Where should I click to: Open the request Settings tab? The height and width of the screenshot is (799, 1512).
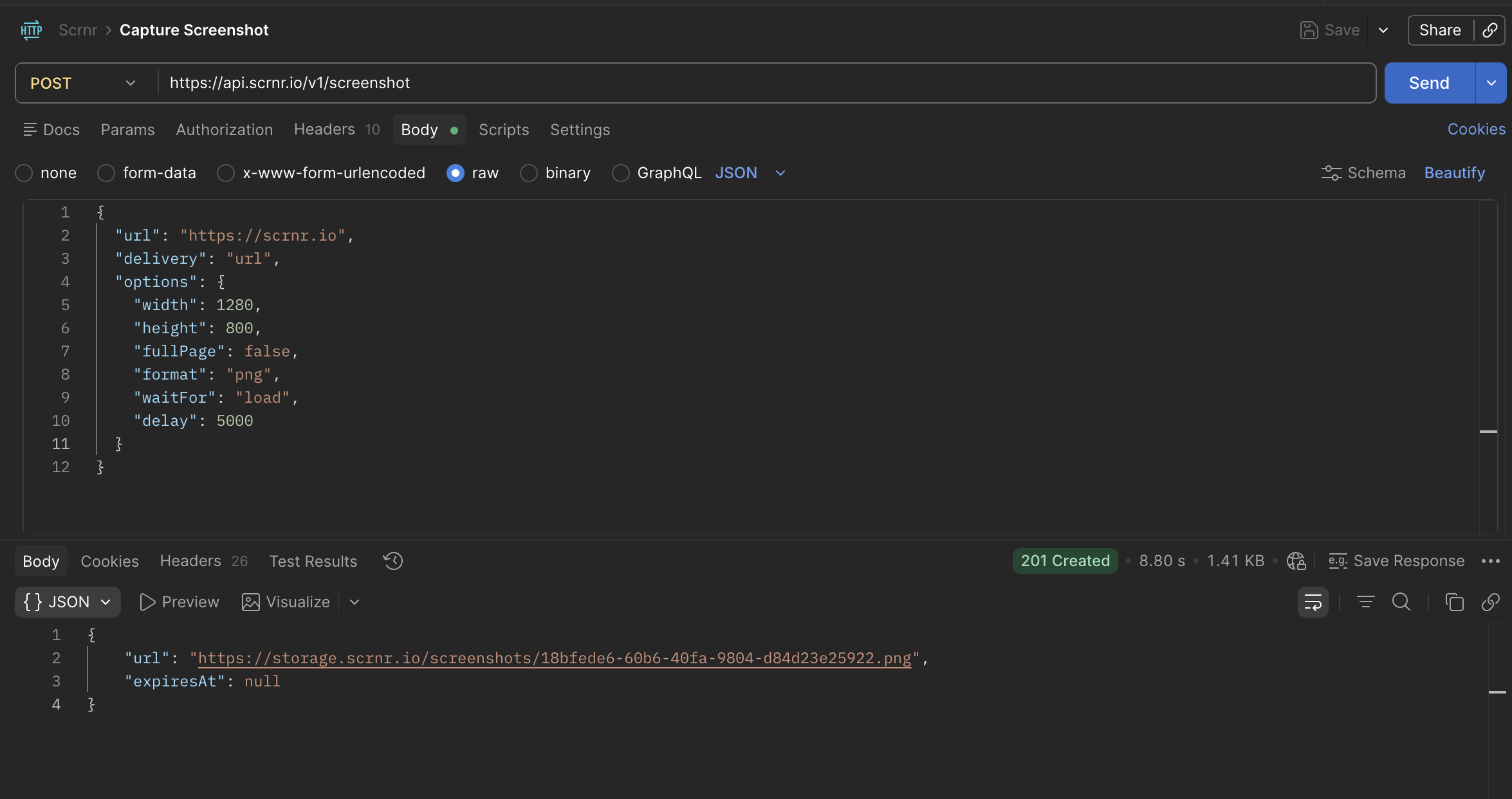pos(580,130)
